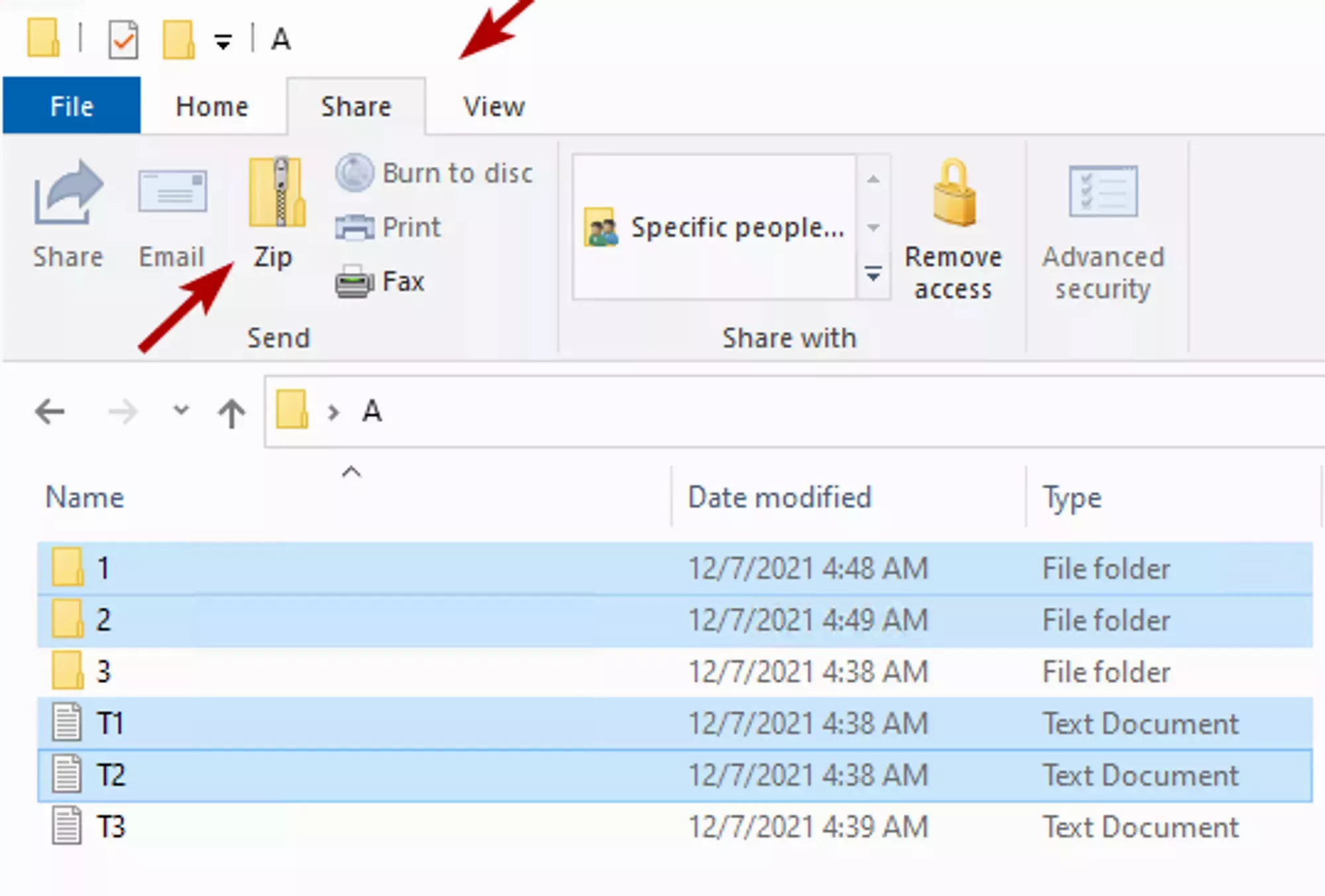Viewport: 1325px width, 896px height.
Task: Click Remove access padlock button
Action: [x=953, y=229]
